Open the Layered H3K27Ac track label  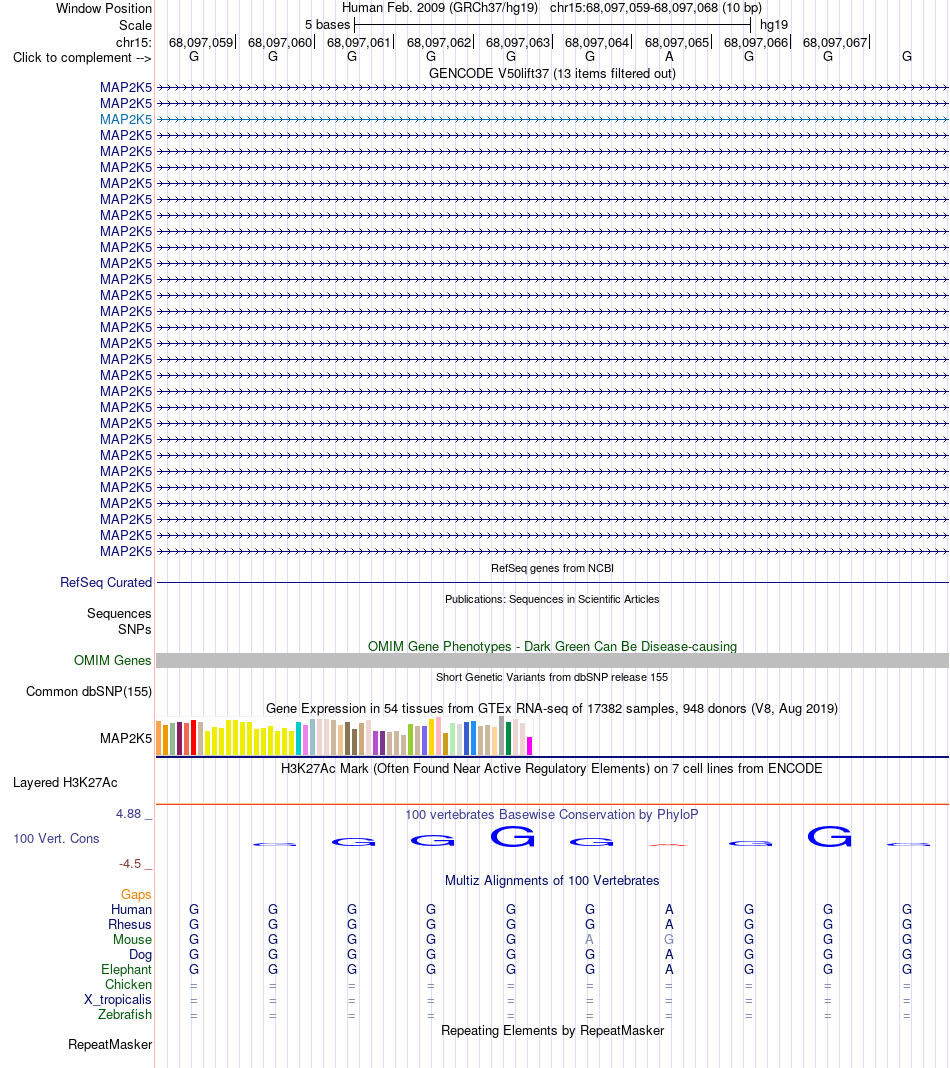[65, 783]
